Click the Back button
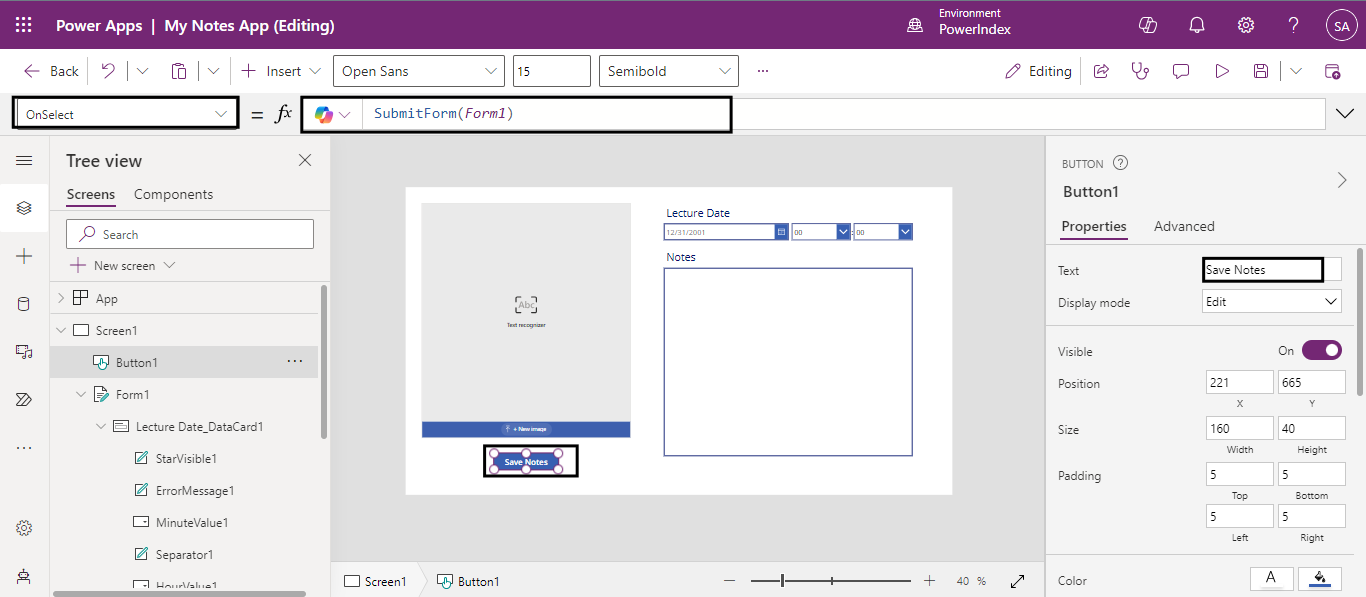Screen dimensions: 1366x597 point(51,71)
